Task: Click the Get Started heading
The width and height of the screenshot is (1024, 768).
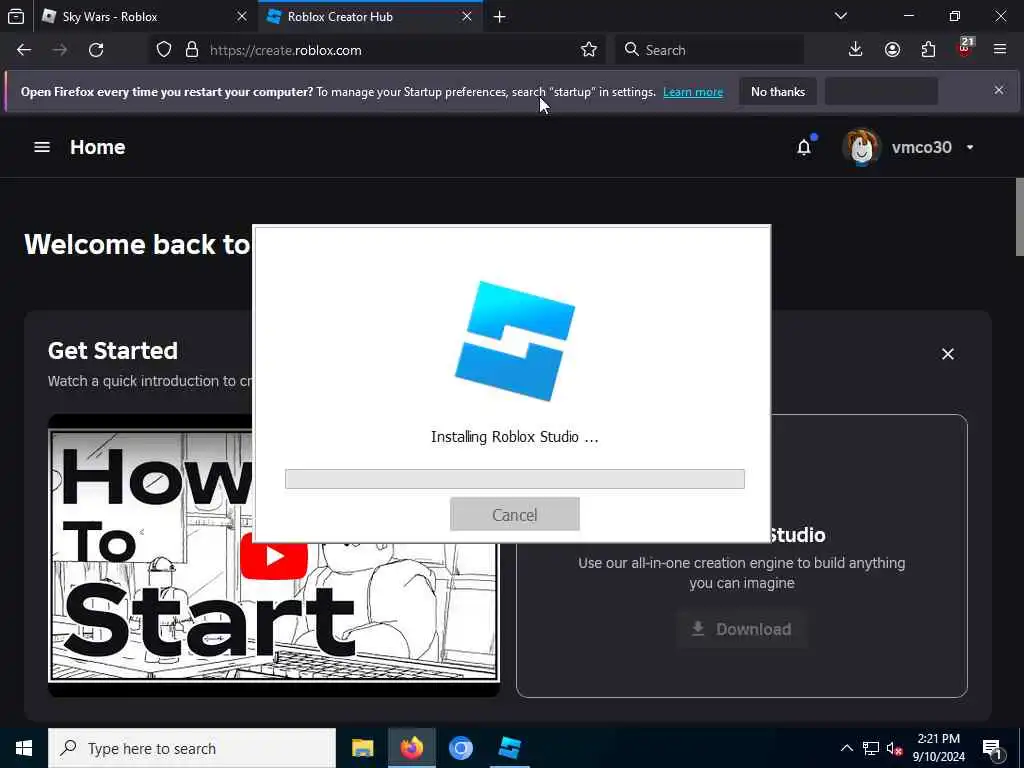Action: [113, 351]
